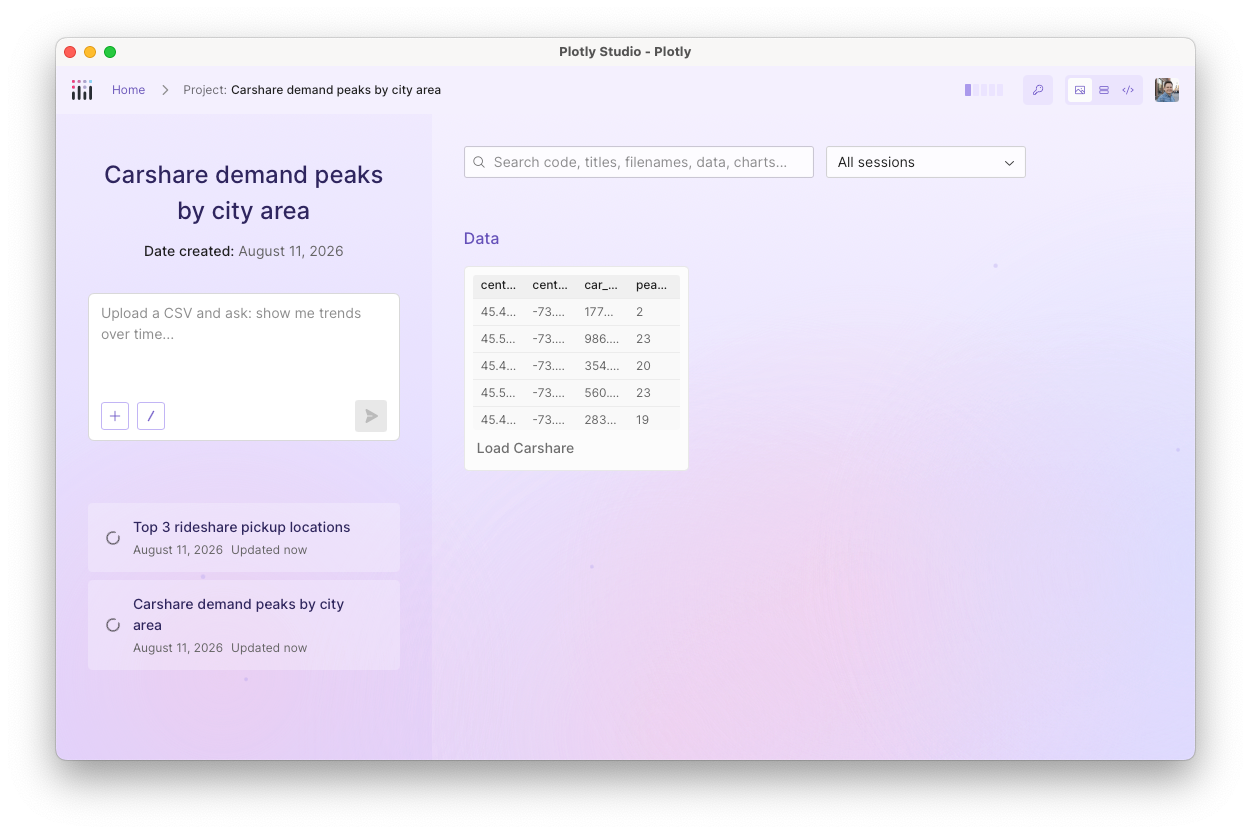Click table cell value 177...

599,312
